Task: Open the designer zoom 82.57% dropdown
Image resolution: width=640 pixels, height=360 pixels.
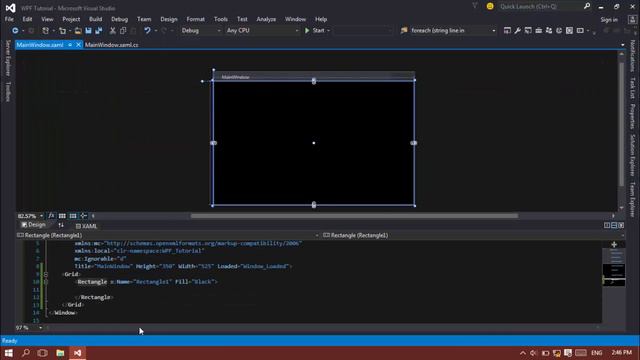Action: [x=41, y=216]
